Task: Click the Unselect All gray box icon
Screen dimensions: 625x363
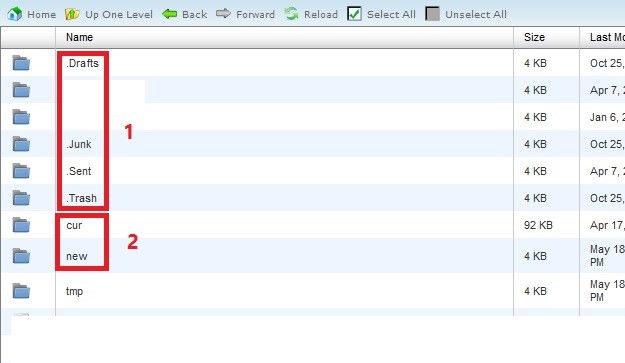Action: tap(432, 14)
